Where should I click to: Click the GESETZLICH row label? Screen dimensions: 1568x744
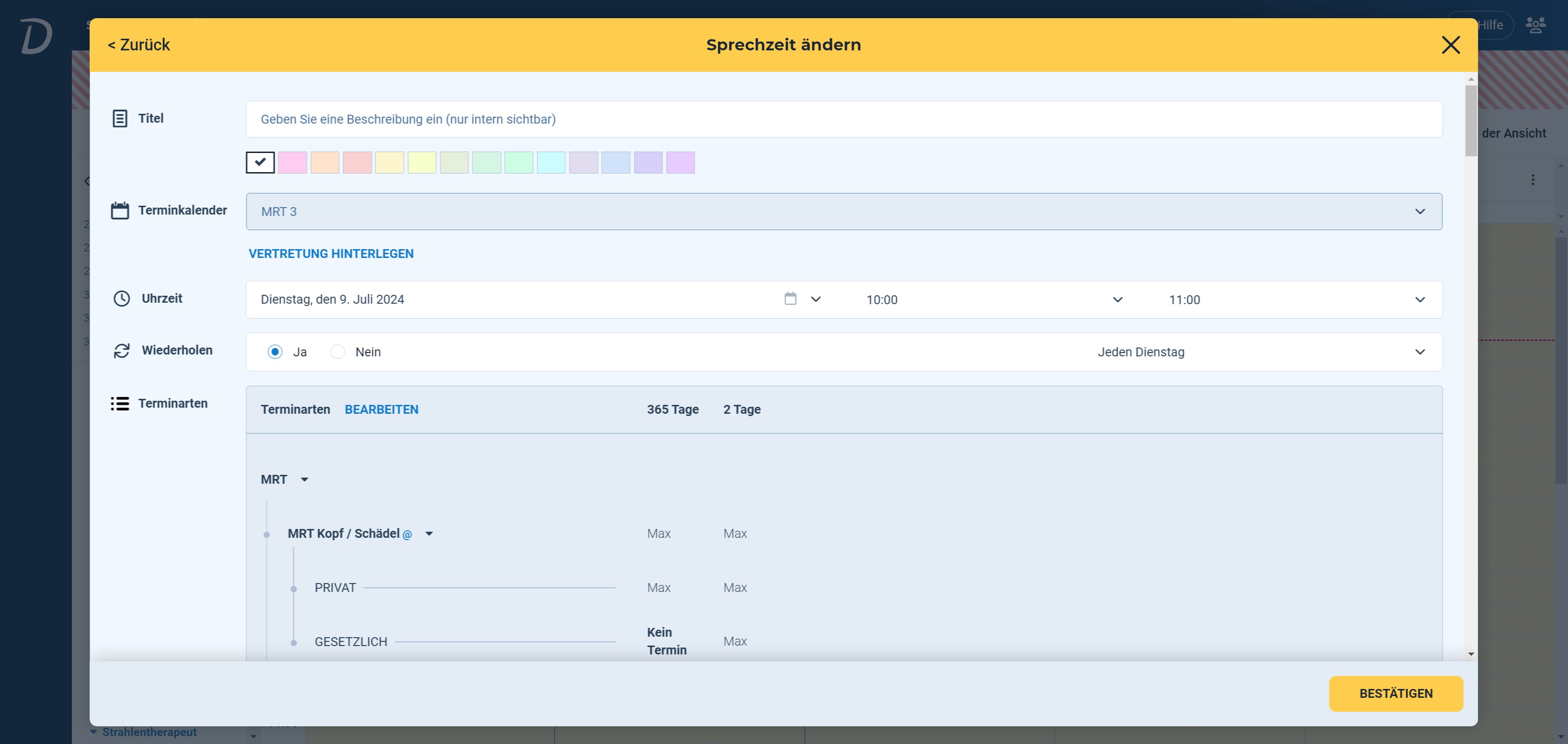coord(350,642)
